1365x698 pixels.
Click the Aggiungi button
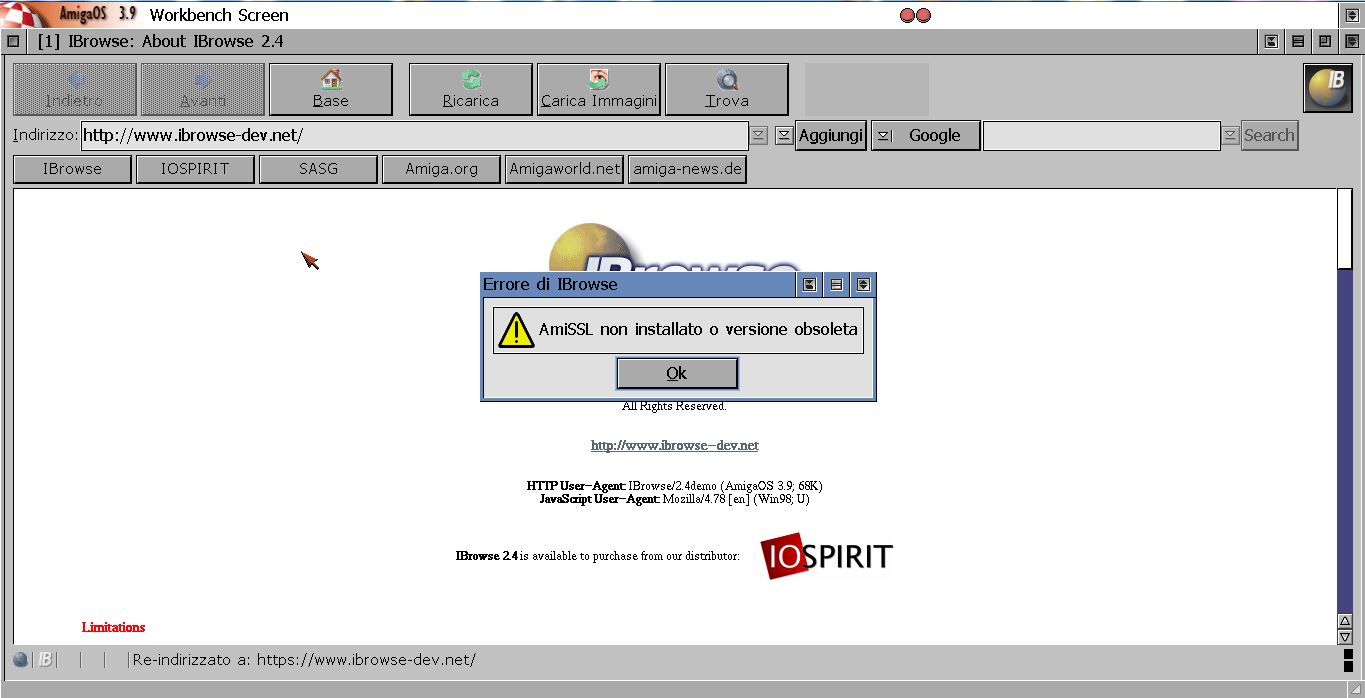[x=830, y=136]
